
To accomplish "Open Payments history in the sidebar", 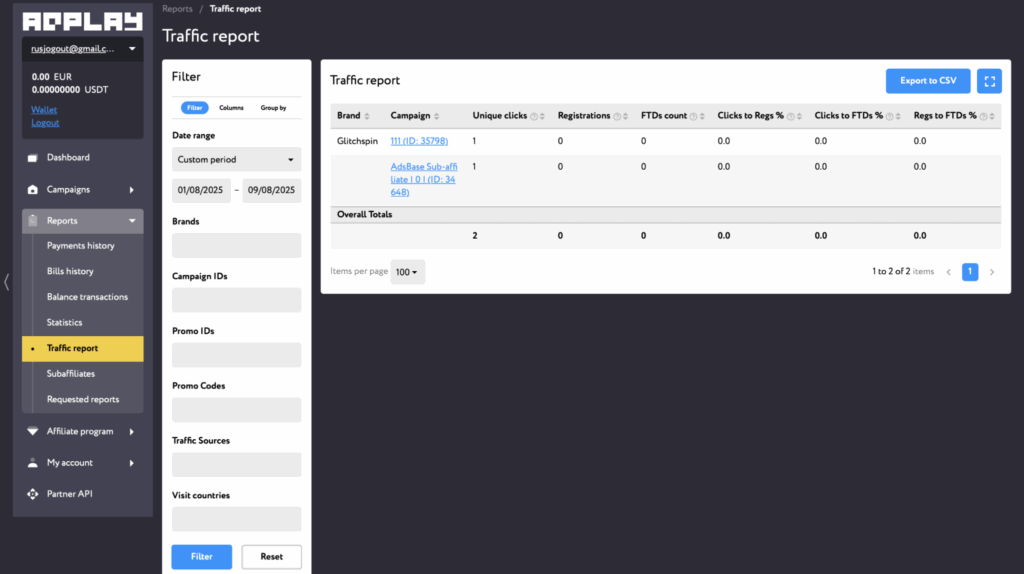I will coord(81,246).
